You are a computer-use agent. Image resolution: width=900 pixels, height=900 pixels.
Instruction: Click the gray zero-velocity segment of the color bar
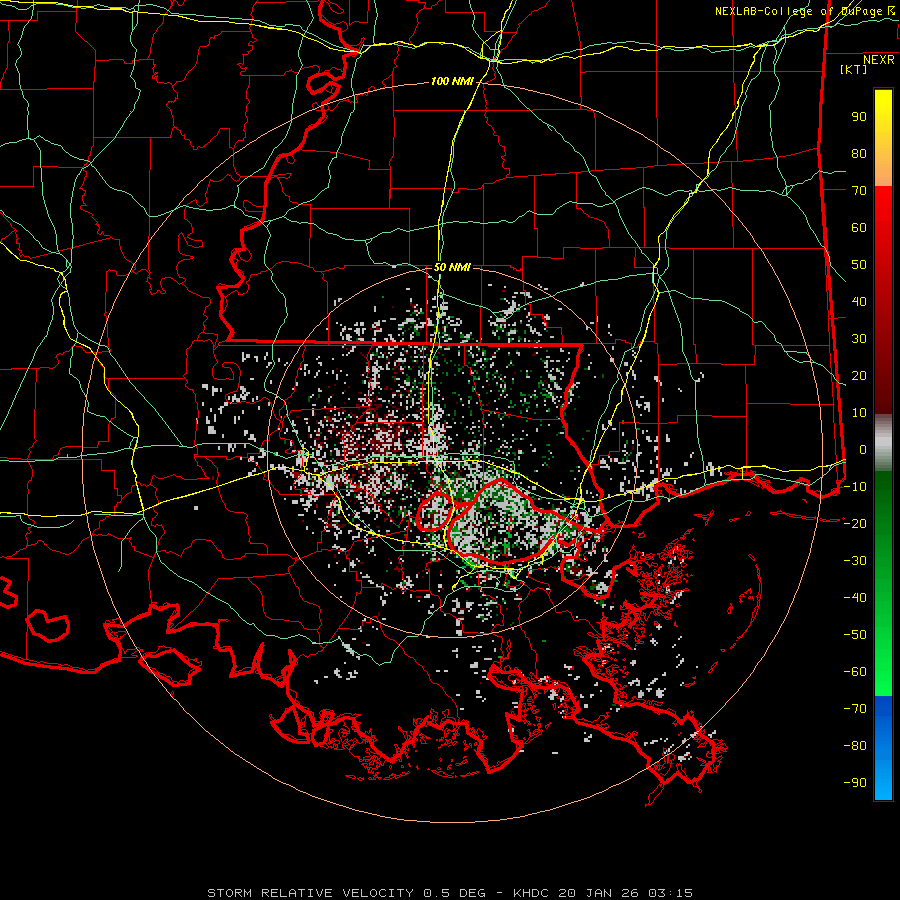point(883,443)
